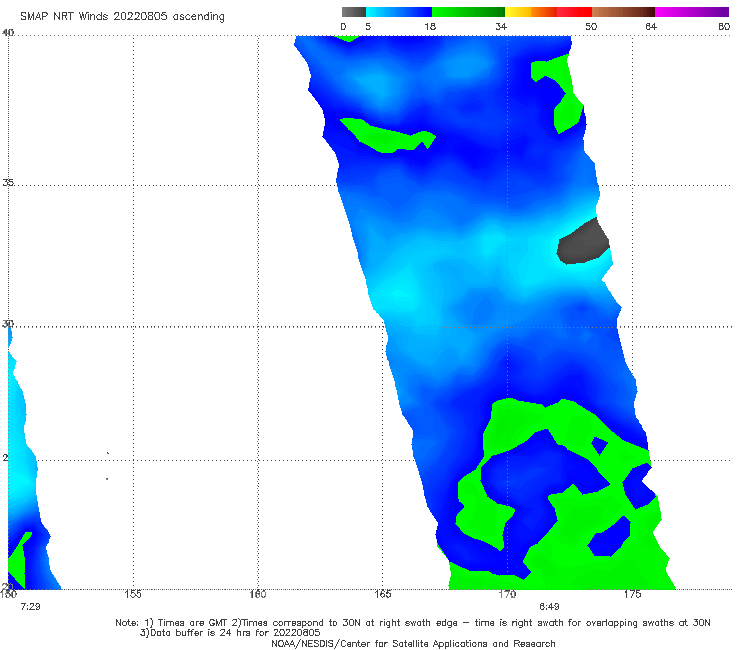Click the color bar label '50'
The height and width of the screenshot is (650, 740).
coord(591,26)
